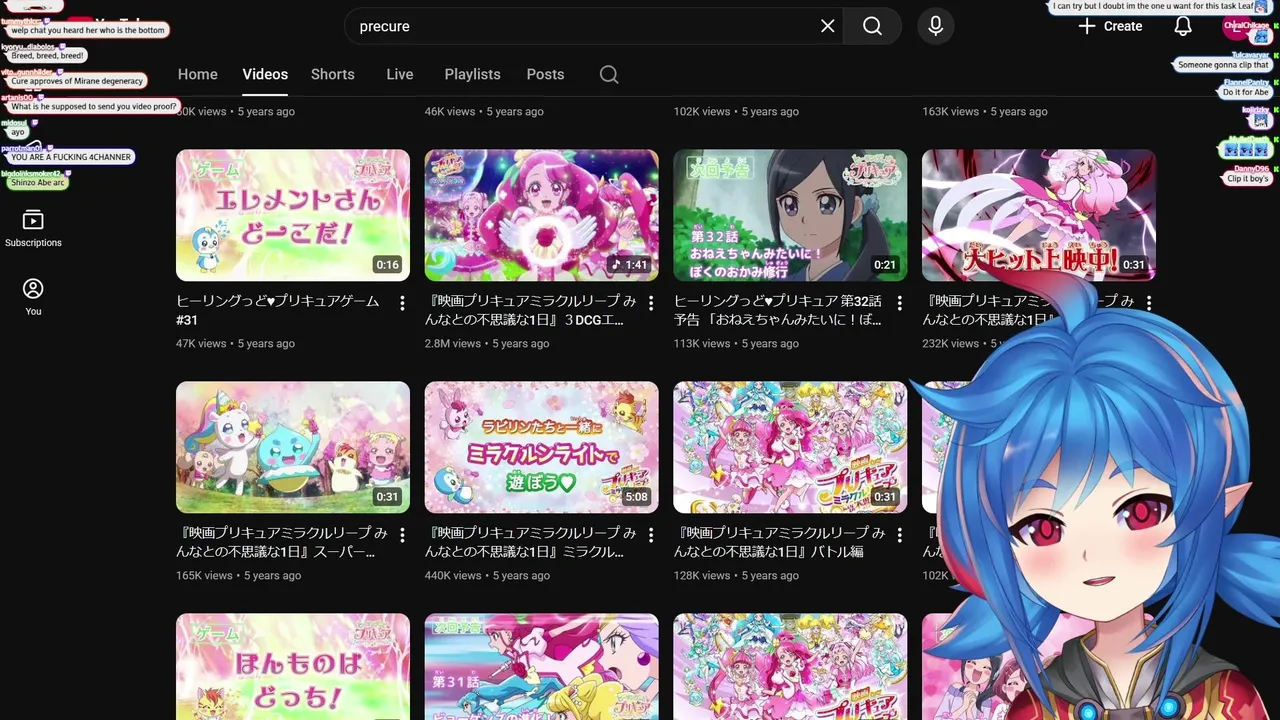Play the 128K views poster thumbnail

click(790, 447)
